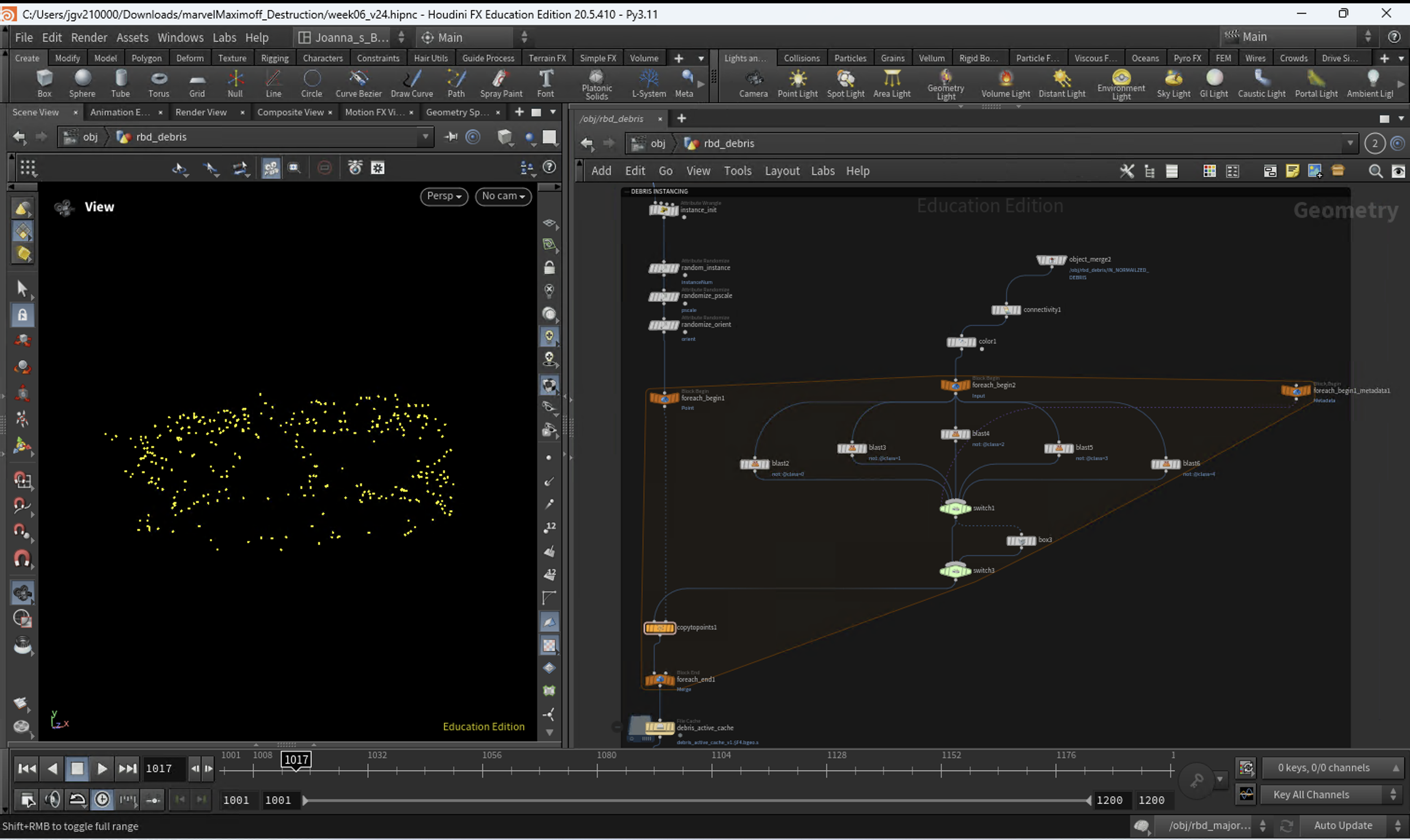1410x840 pixels.
Task: Add a Camera from the shelf
Action: [752, 83]
